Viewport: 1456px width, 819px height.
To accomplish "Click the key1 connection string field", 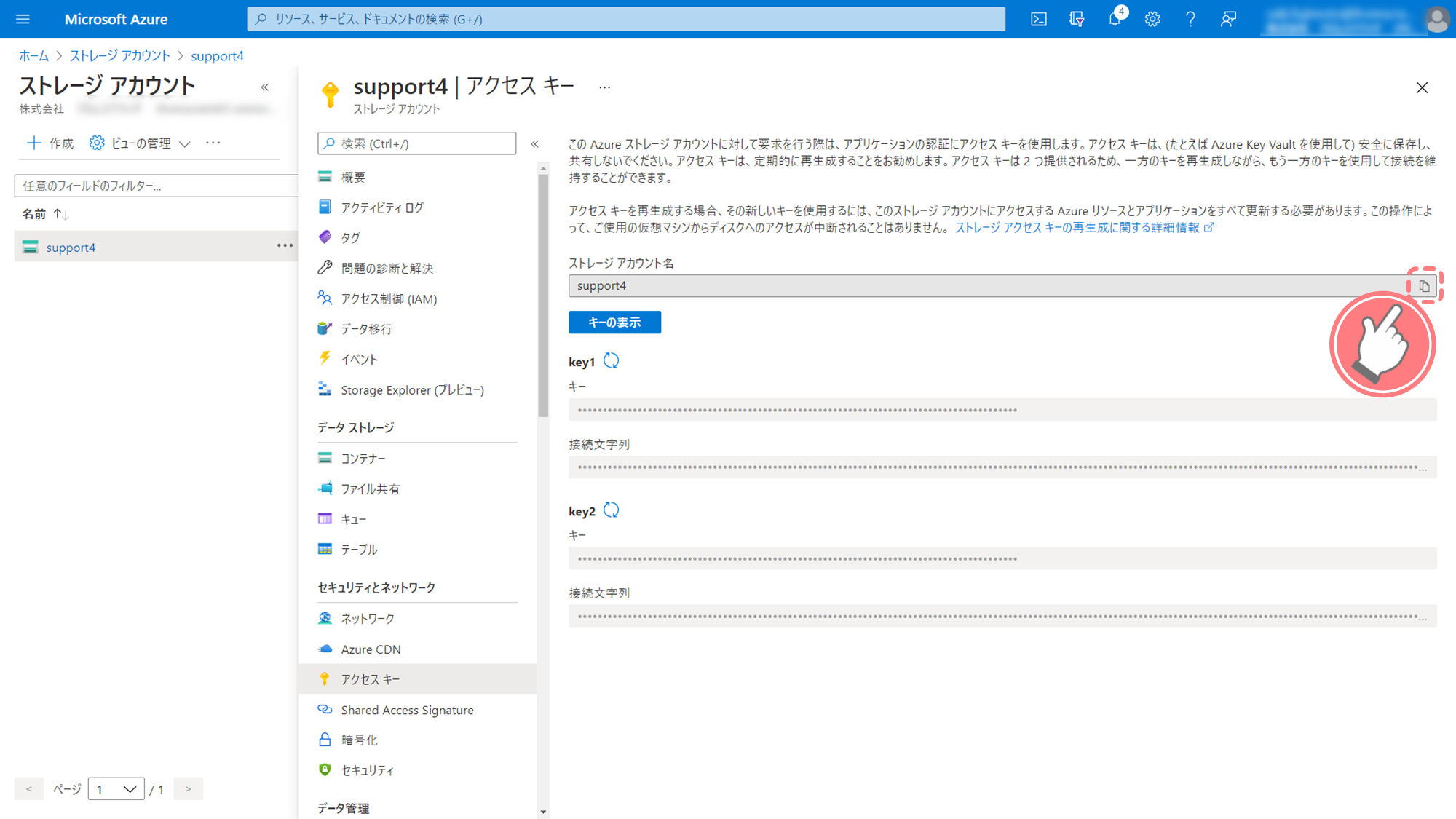I will [x=1002, y=467].
